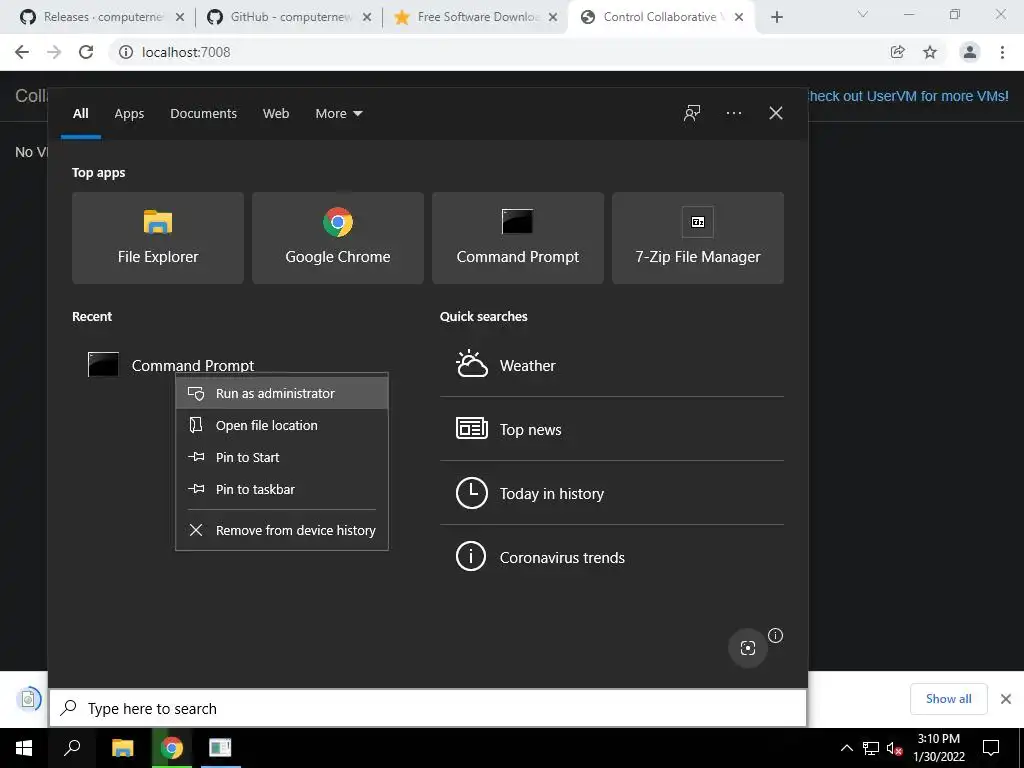Screen dimensions: 1024x768
Task: Click the Type here to search box
Action: point(428,708)
